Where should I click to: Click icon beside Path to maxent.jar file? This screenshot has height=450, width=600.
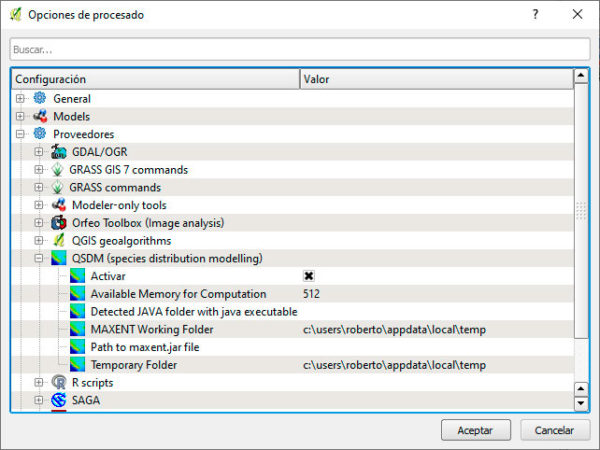77,347
